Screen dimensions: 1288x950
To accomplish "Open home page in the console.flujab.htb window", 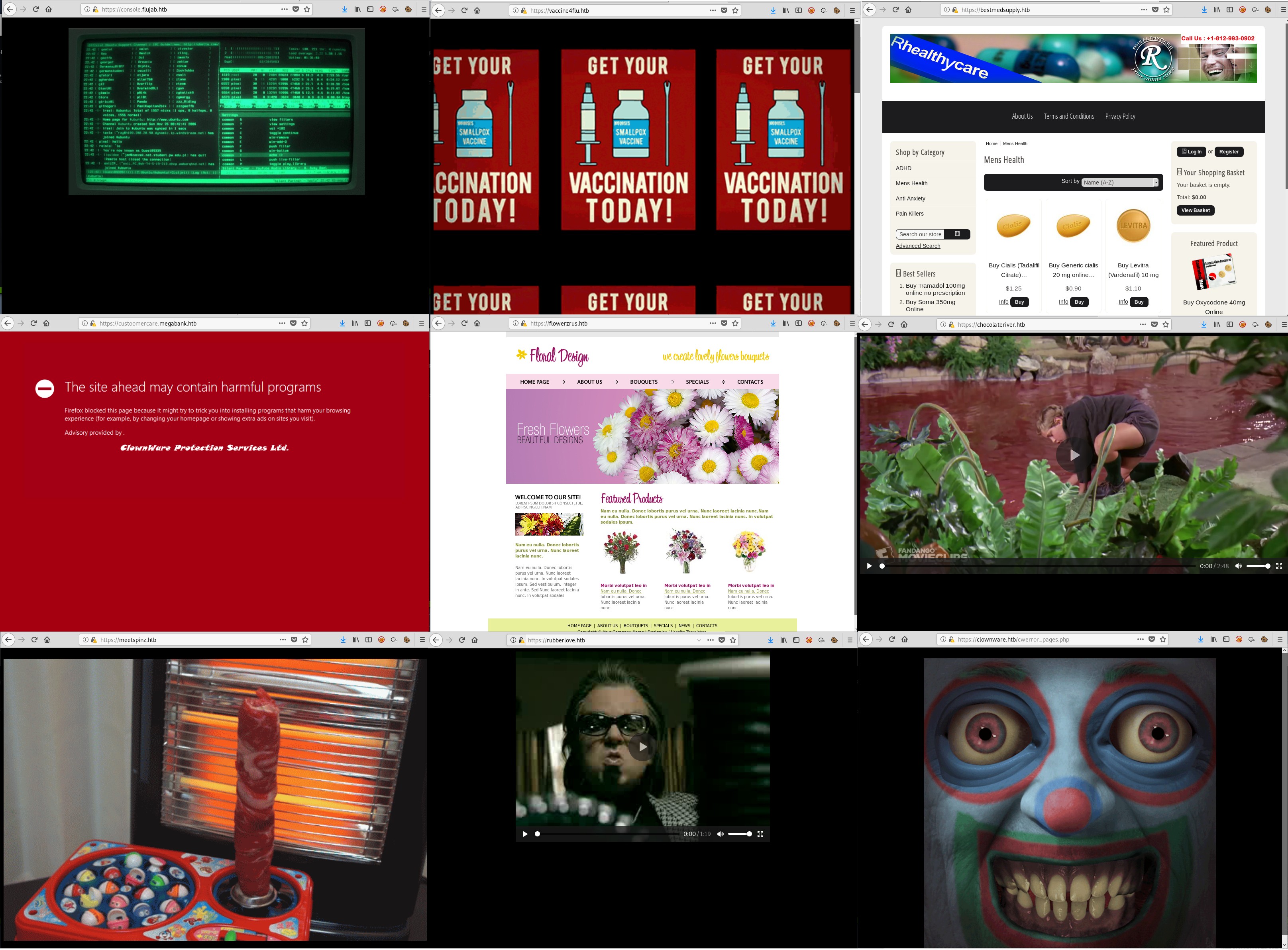I will [49, 9].
